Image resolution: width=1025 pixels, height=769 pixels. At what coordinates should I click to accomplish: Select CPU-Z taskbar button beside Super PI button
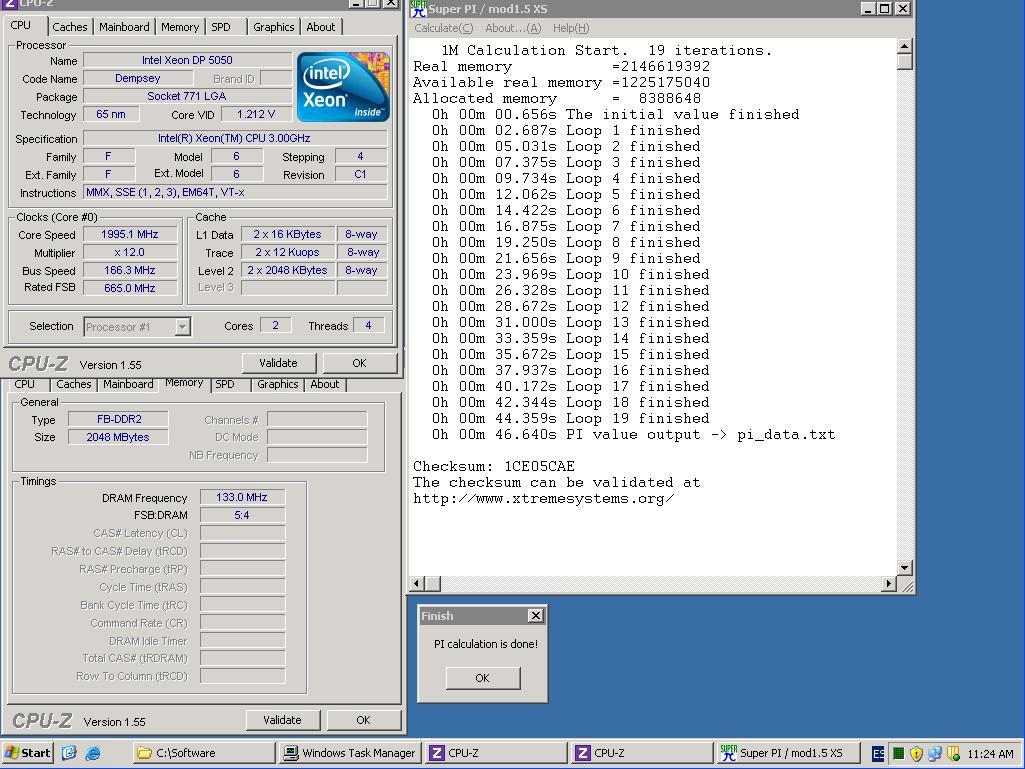pos(642,753)
